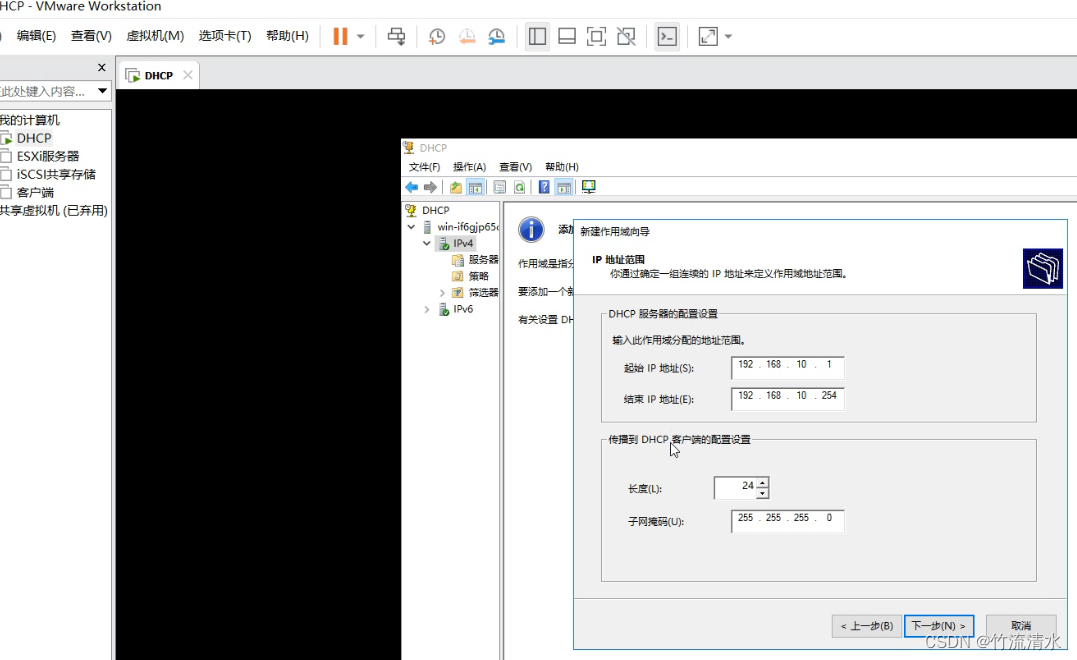Screen dimensions: 1077x660
Task: Open the library search dropdown arrow
Action: click(x=102, y=91)
